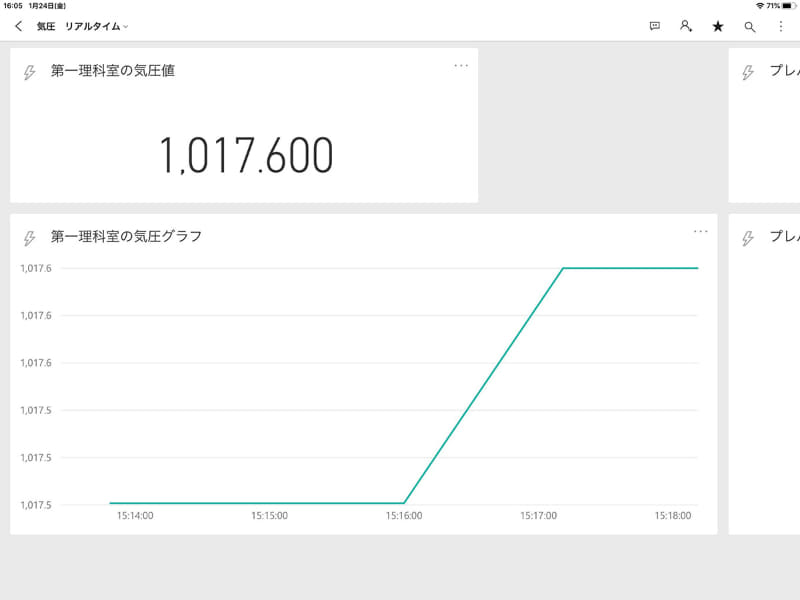Select the green line in the pressure graph

pos(630,268)
